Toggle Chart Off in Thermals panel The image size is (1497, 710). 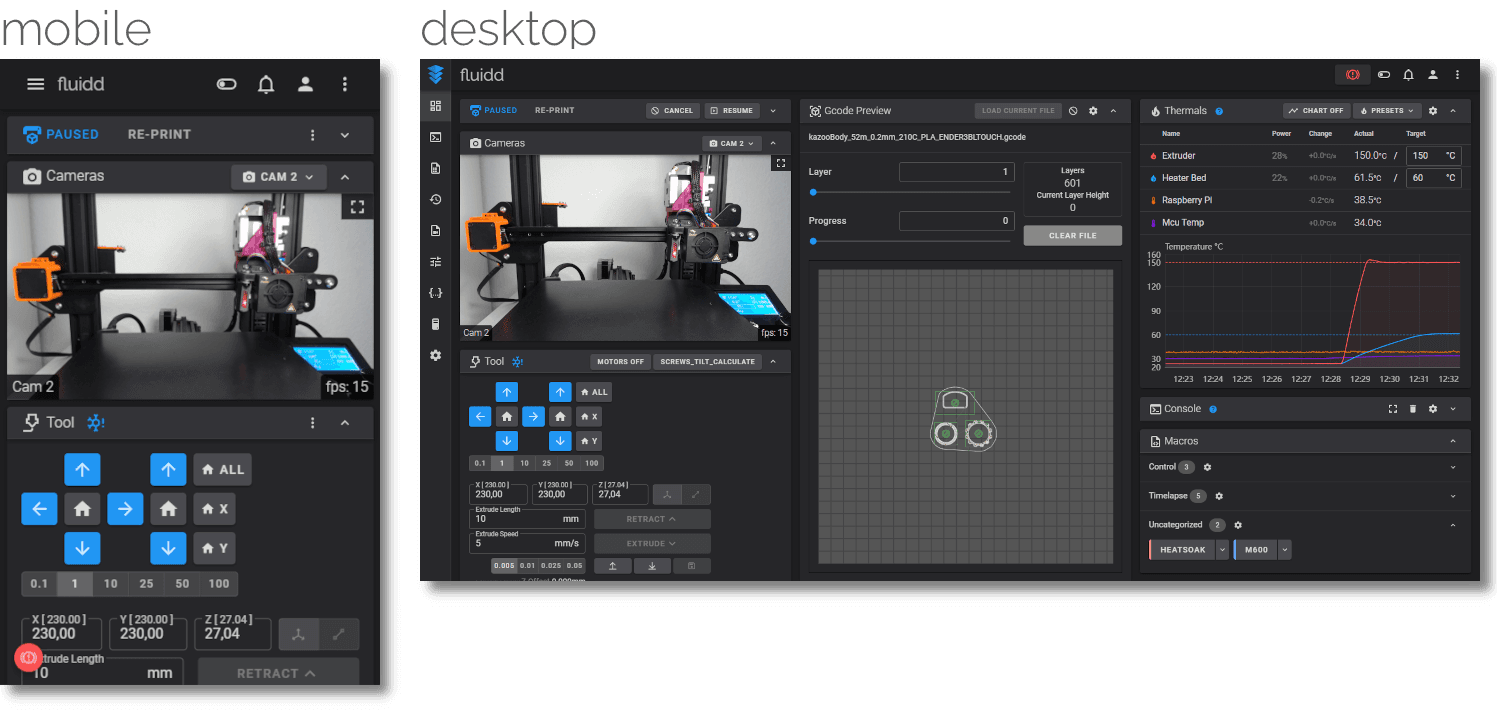(x=1315, y=111)
